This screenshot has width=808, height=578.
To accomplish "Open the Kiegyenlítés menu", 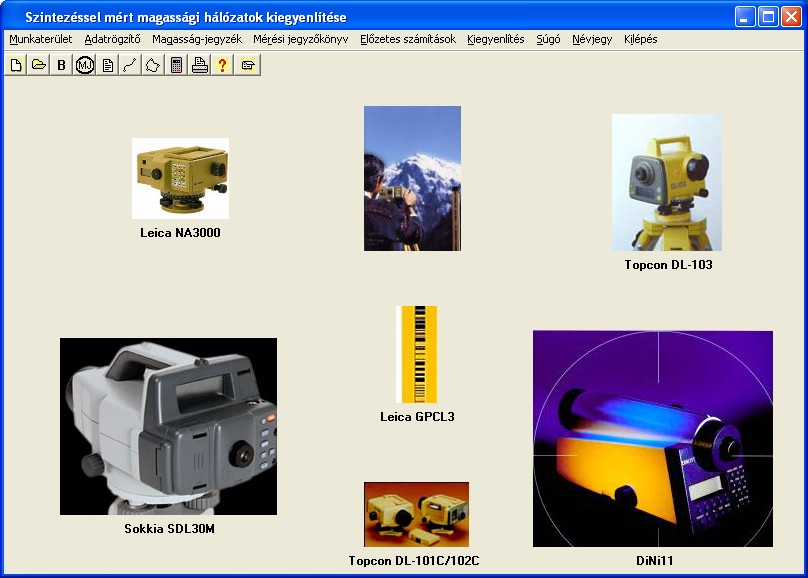I will (x=496, y=39).
